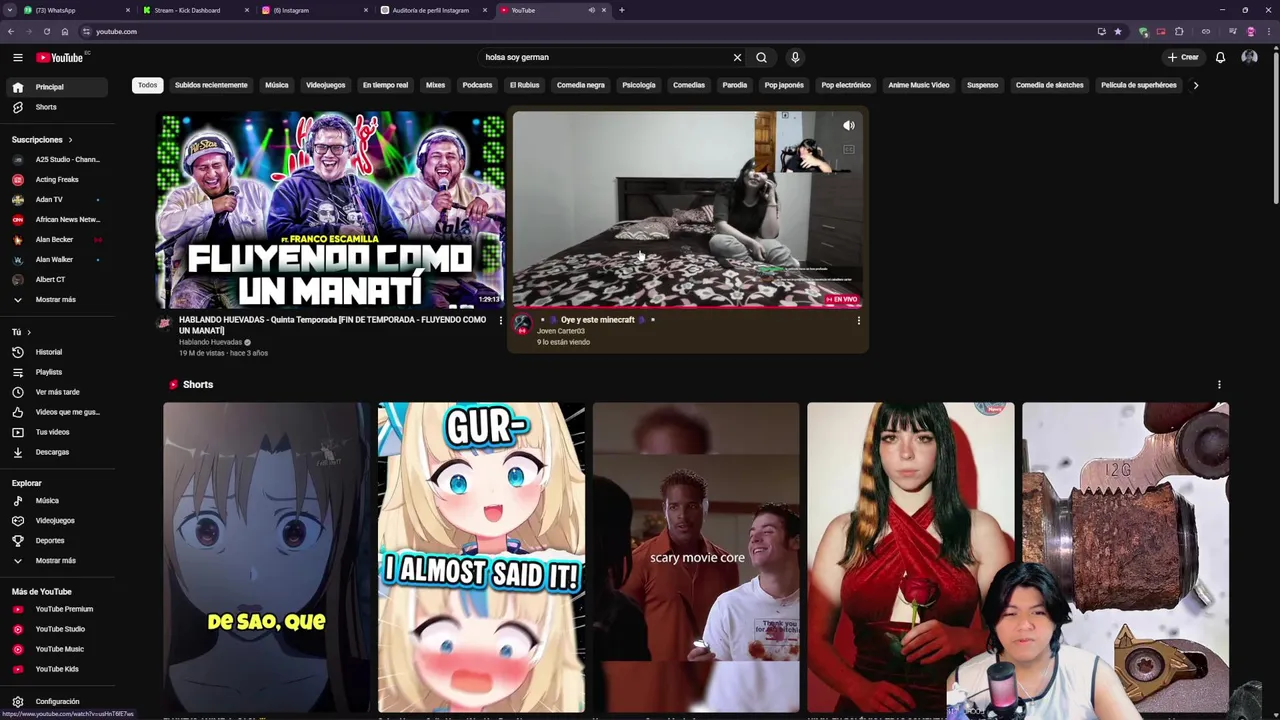
Task: Open Adan TV subscription
Action: point(55,199)
